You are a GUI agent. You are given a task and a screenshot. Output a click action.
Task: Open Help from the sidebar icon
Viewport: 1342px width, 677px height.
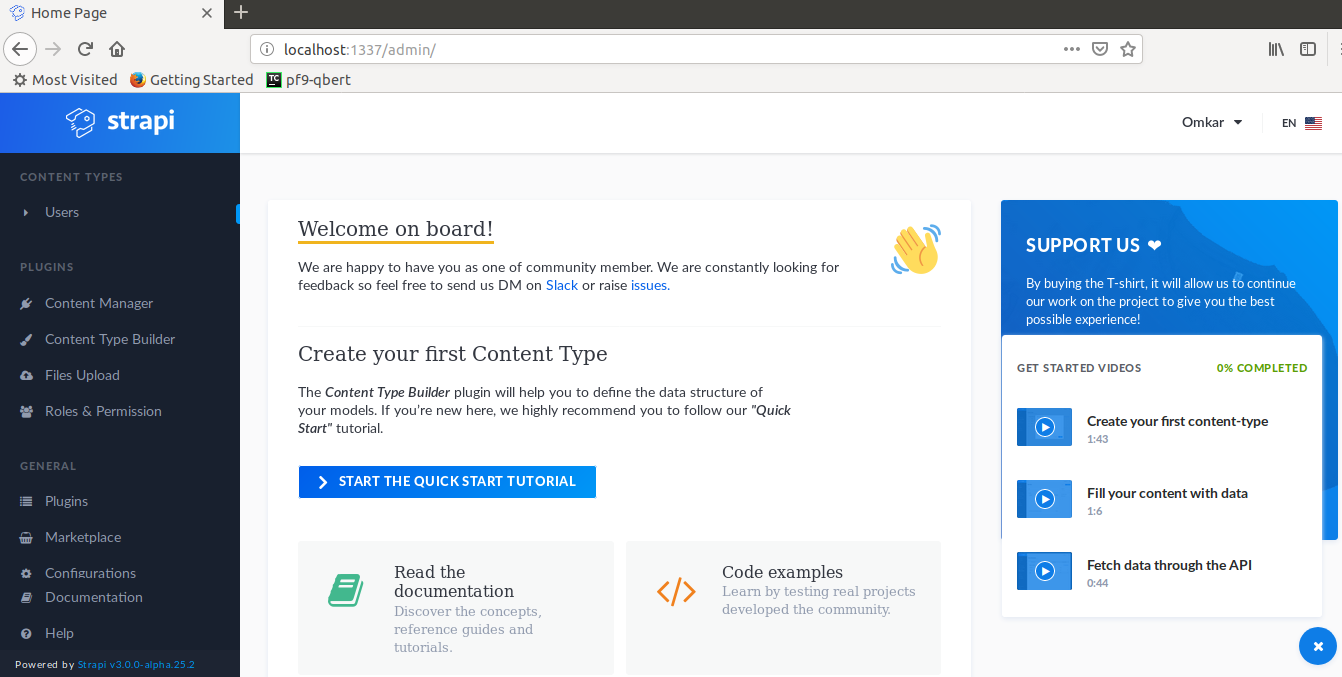28,632
